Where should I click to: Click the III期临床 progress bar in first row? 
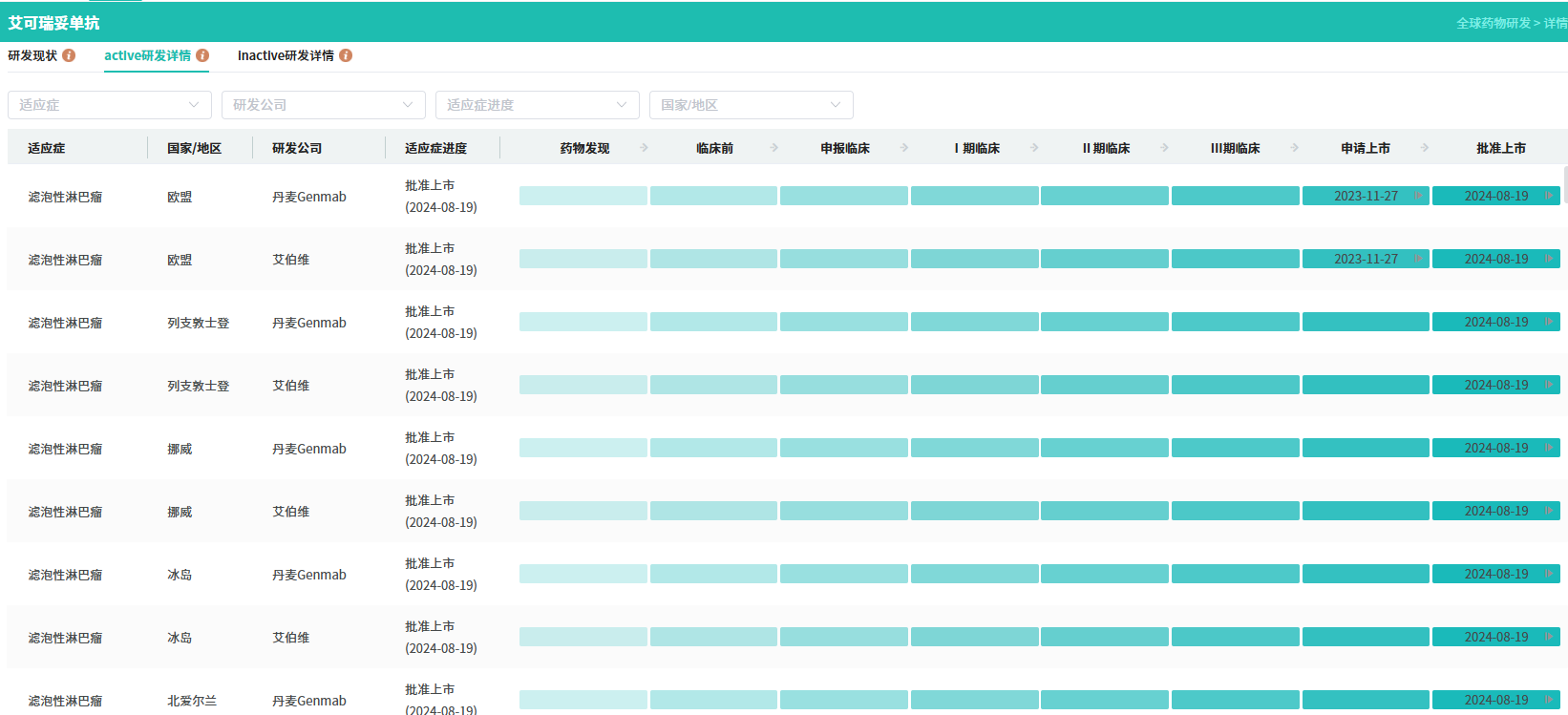tap(1235, 196)
